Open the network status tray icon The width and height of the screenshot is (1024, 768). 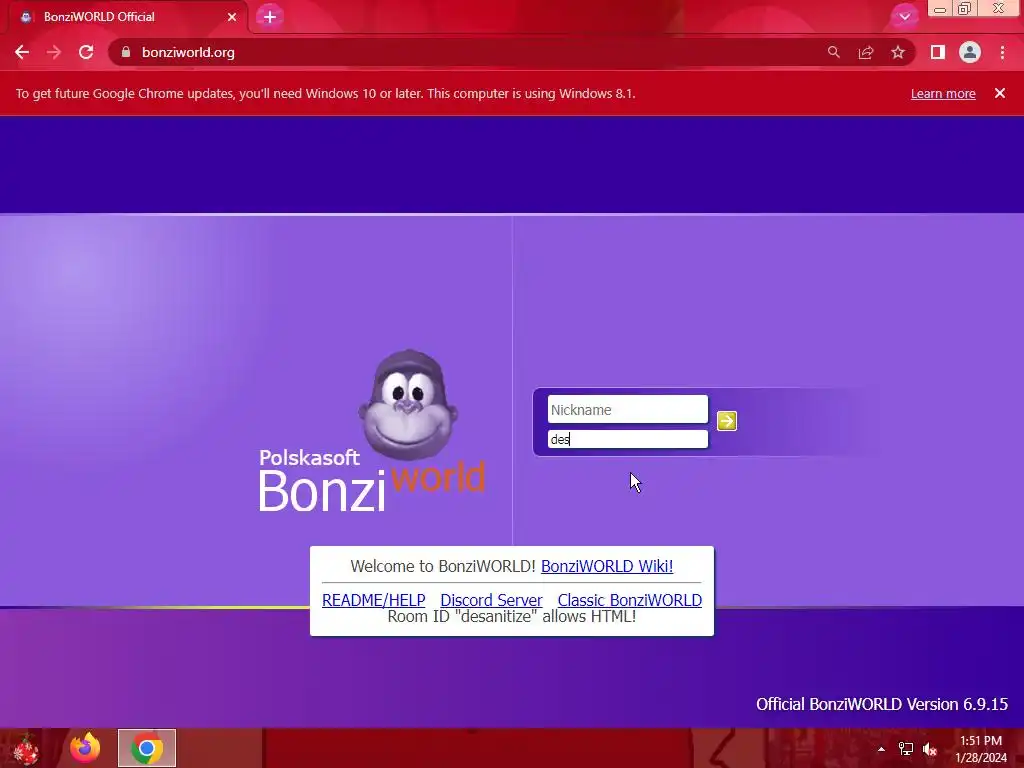[x=906, y=749]
